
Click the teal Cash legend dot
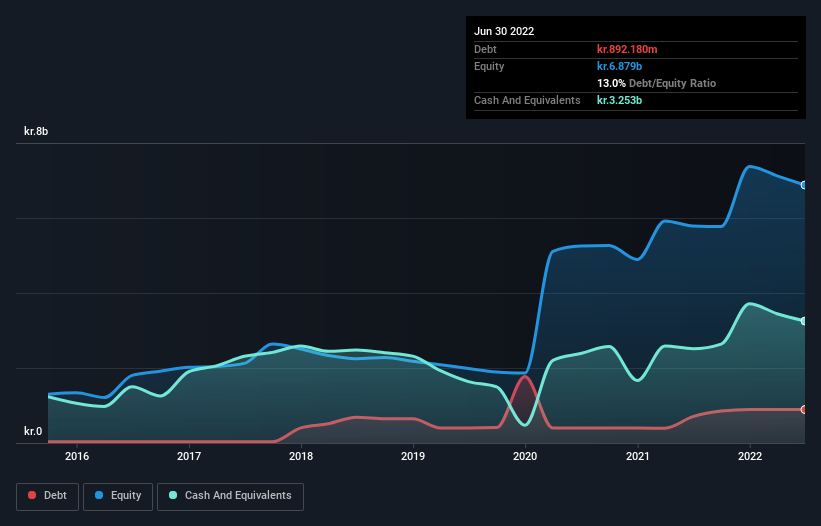pyautogui.click(x=173, y=495)
